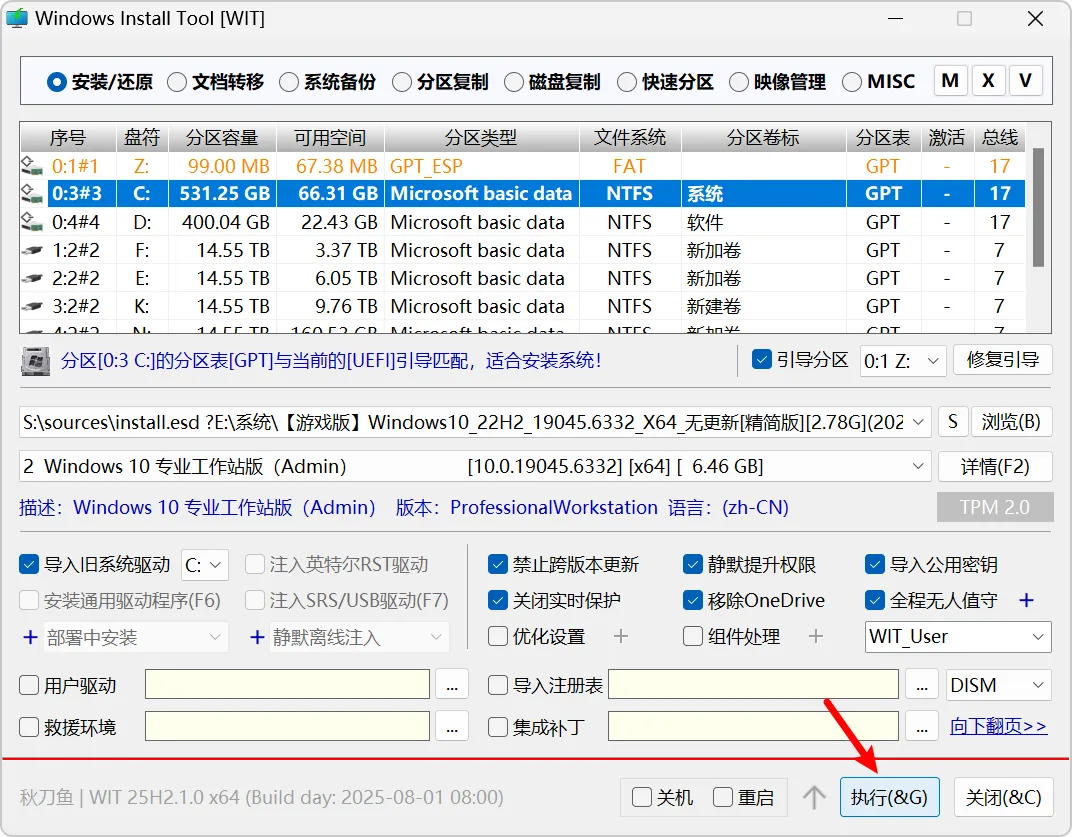Select the MISC mode

(x=879, y=82)
